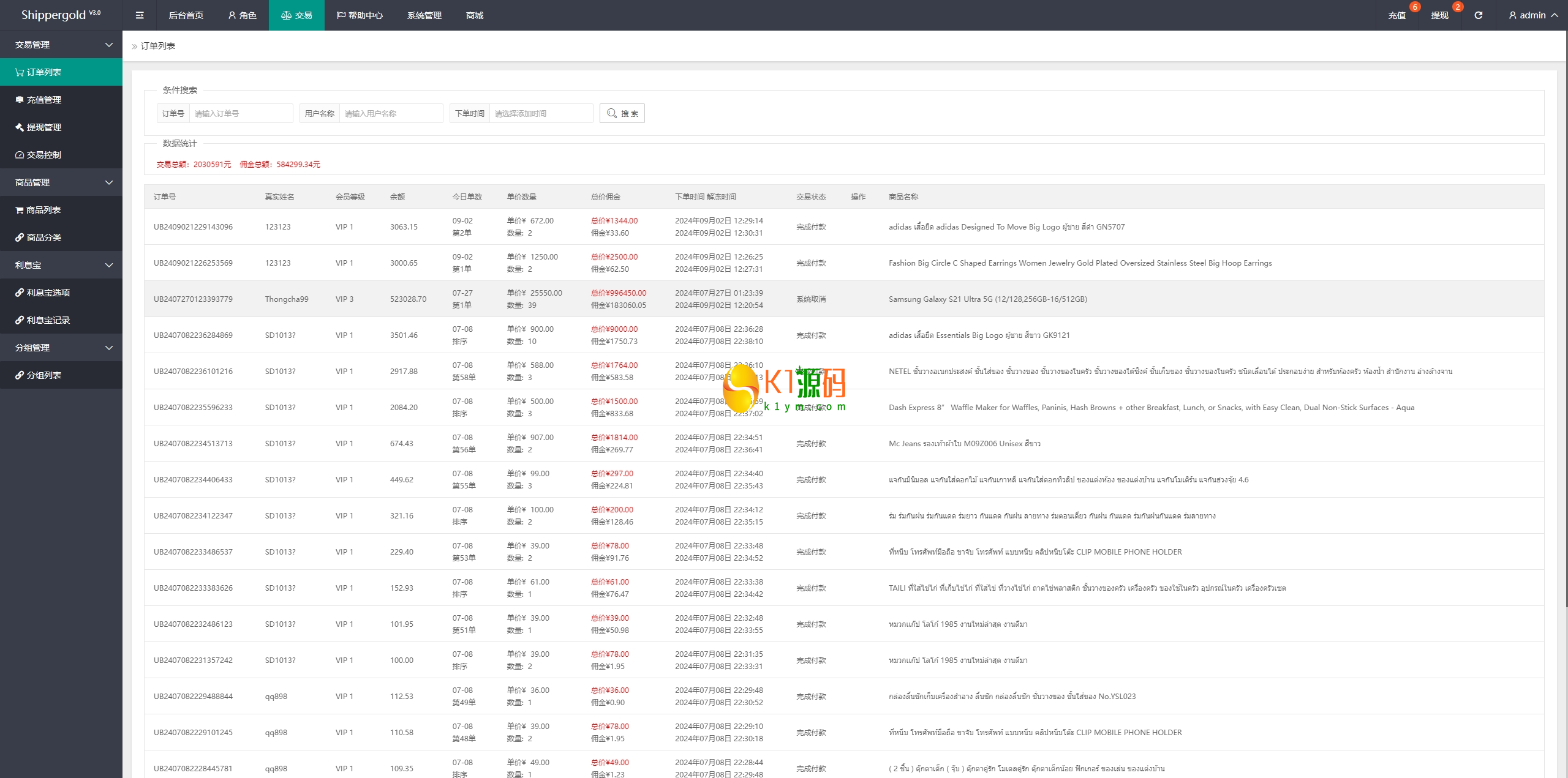1568x778 pixels.
Task: Open 充值管理 in the sidebar
Action: [43, 100]
